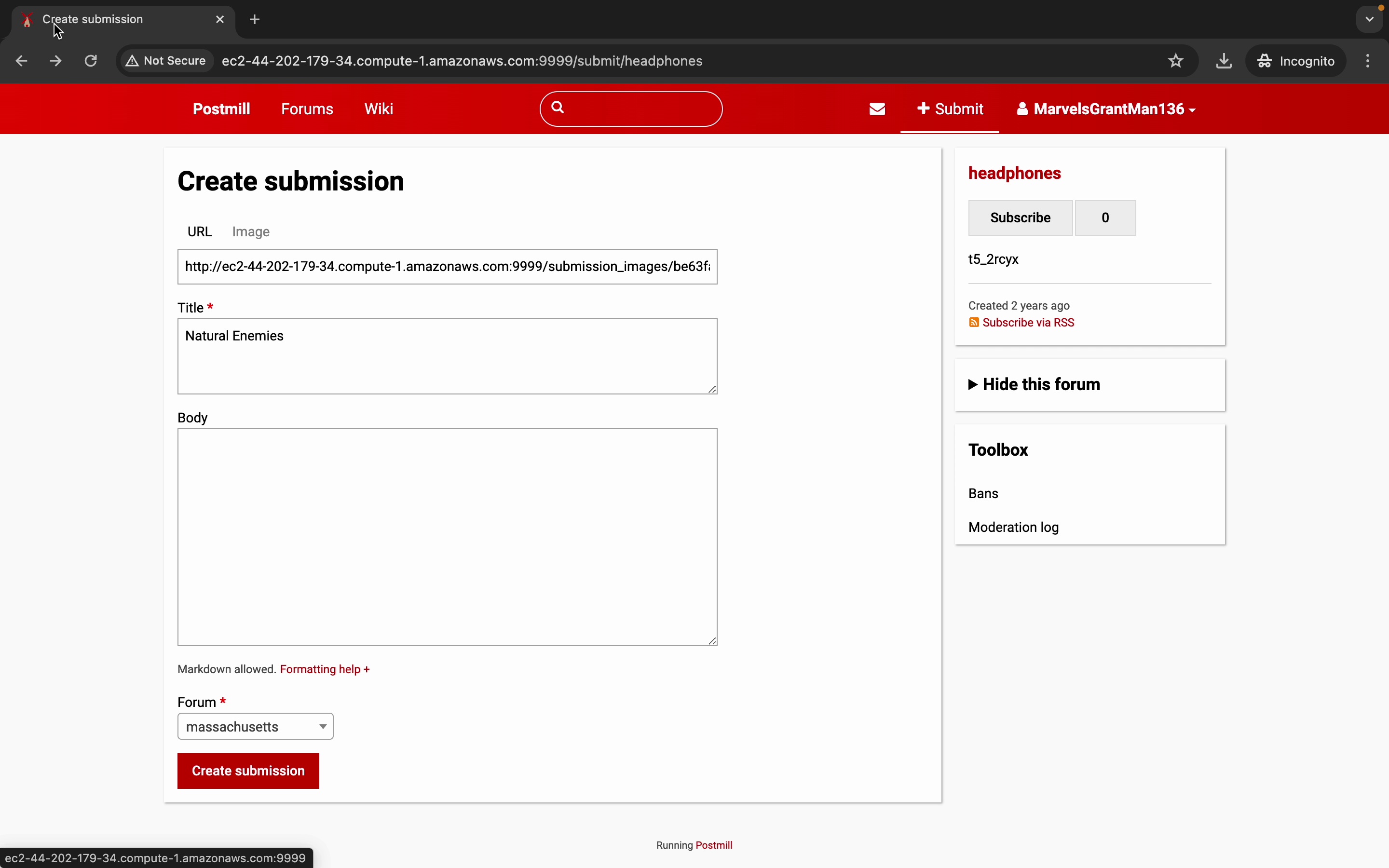The image size is (1389, 868).
Task: Open the Forum massachusetts dropdown
Action: 256,727
